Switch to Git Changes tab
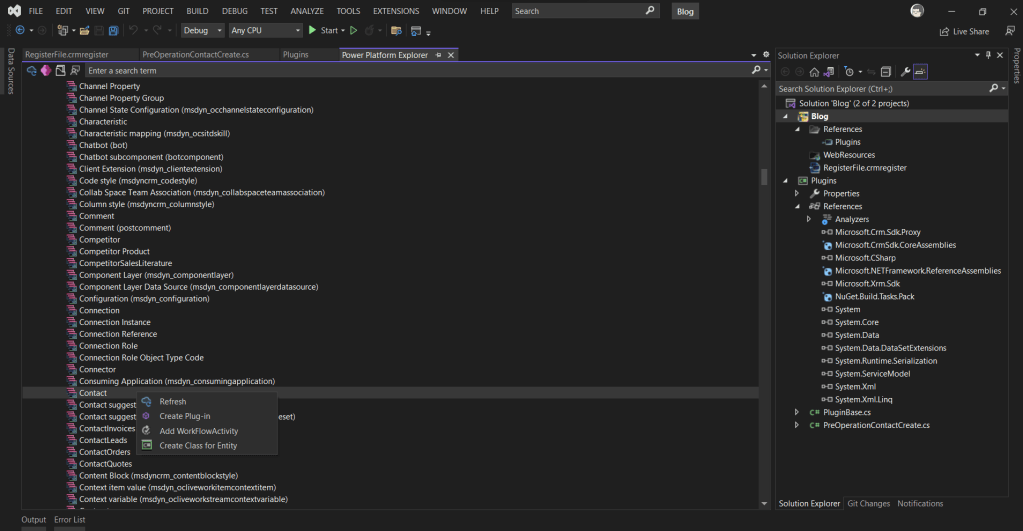The image size is (1023, 531). pos(868,504)
